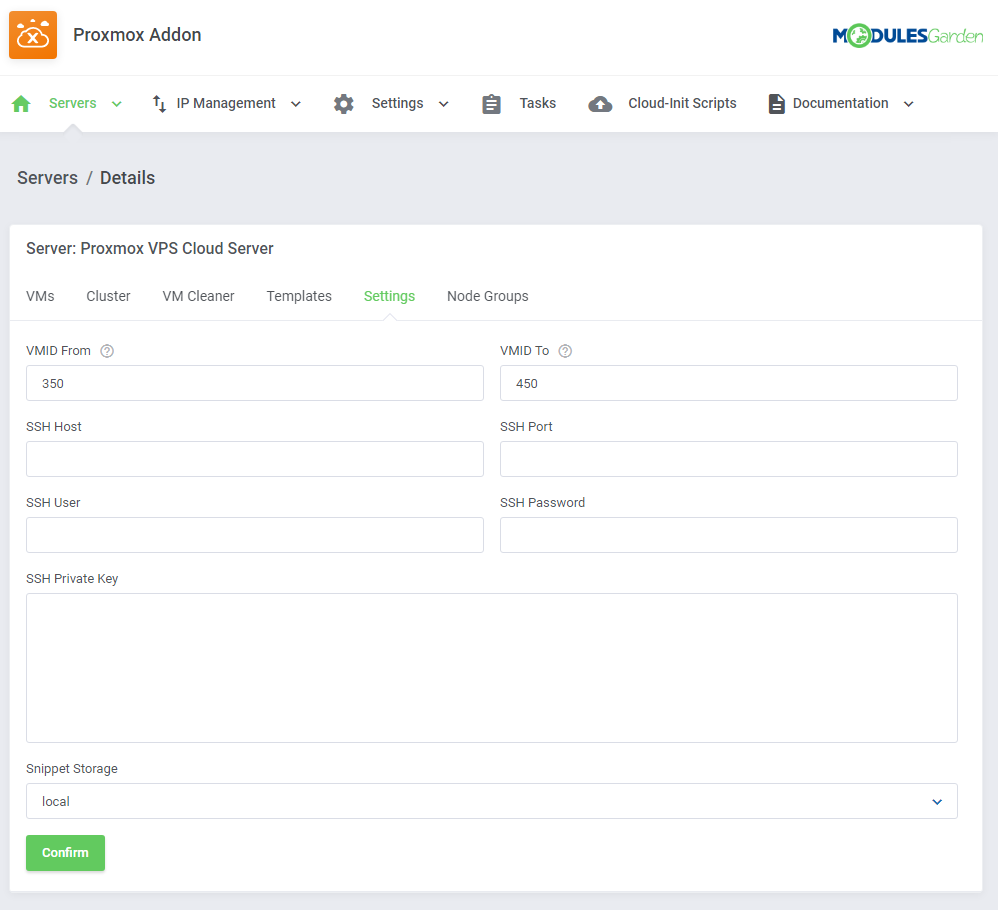Click the IP Management arrows icon
Screen dimensions: 998x910
coord(159,104)
